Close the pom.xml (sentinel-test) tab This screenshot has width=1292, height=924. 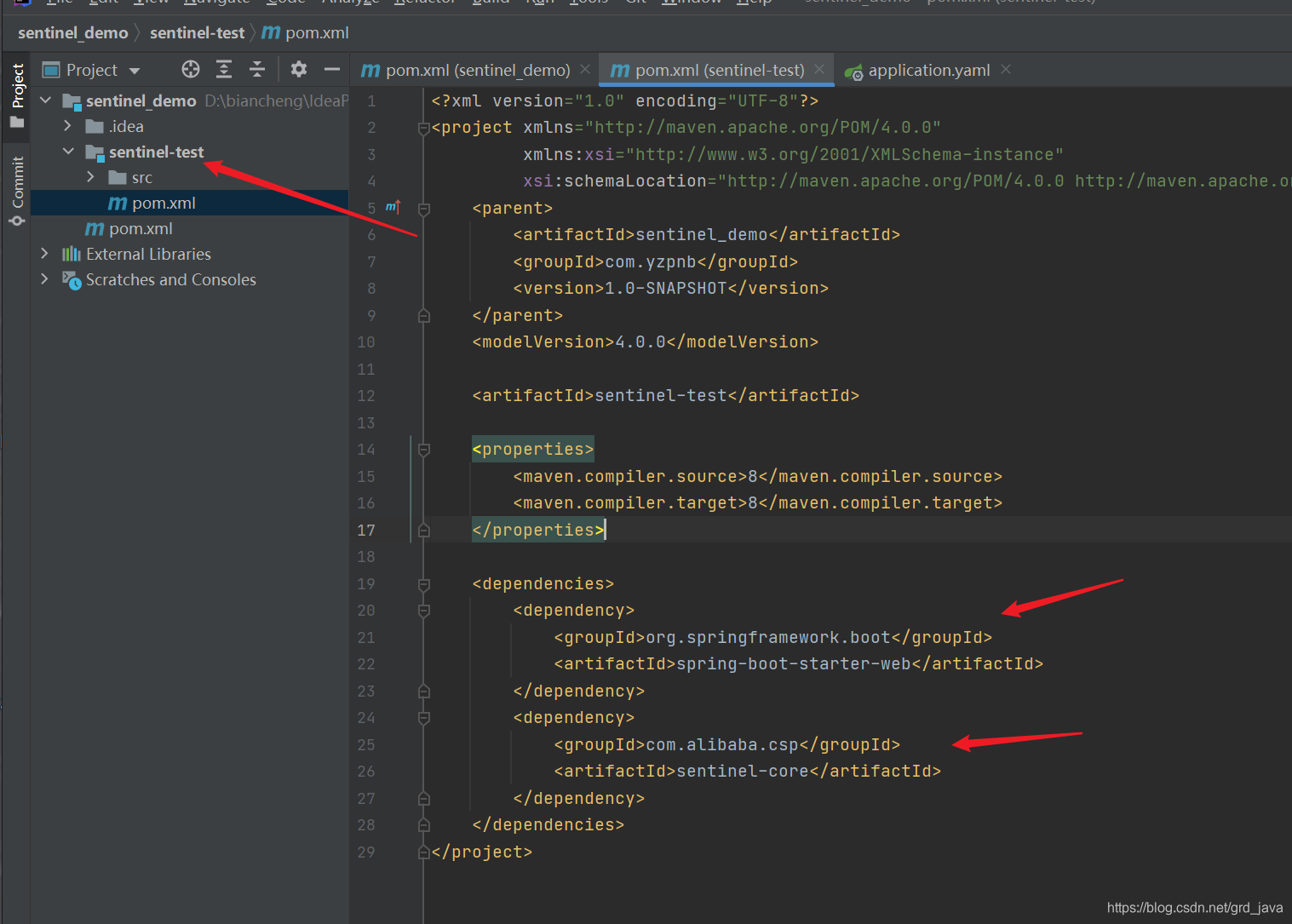(x=819, y=69)
